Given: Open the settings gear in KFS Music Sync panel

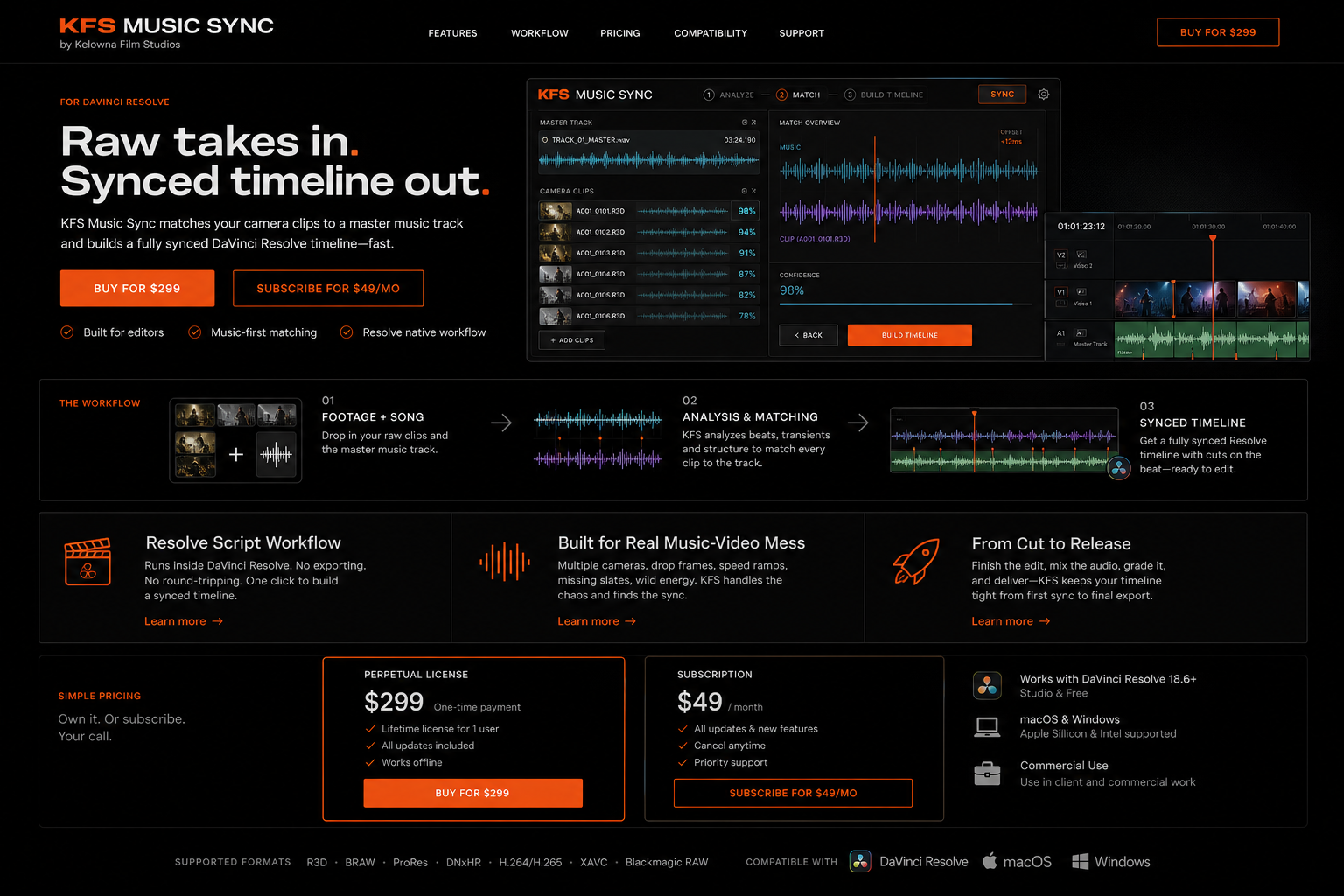Looking at the screenshot, I should [1043, 94].
